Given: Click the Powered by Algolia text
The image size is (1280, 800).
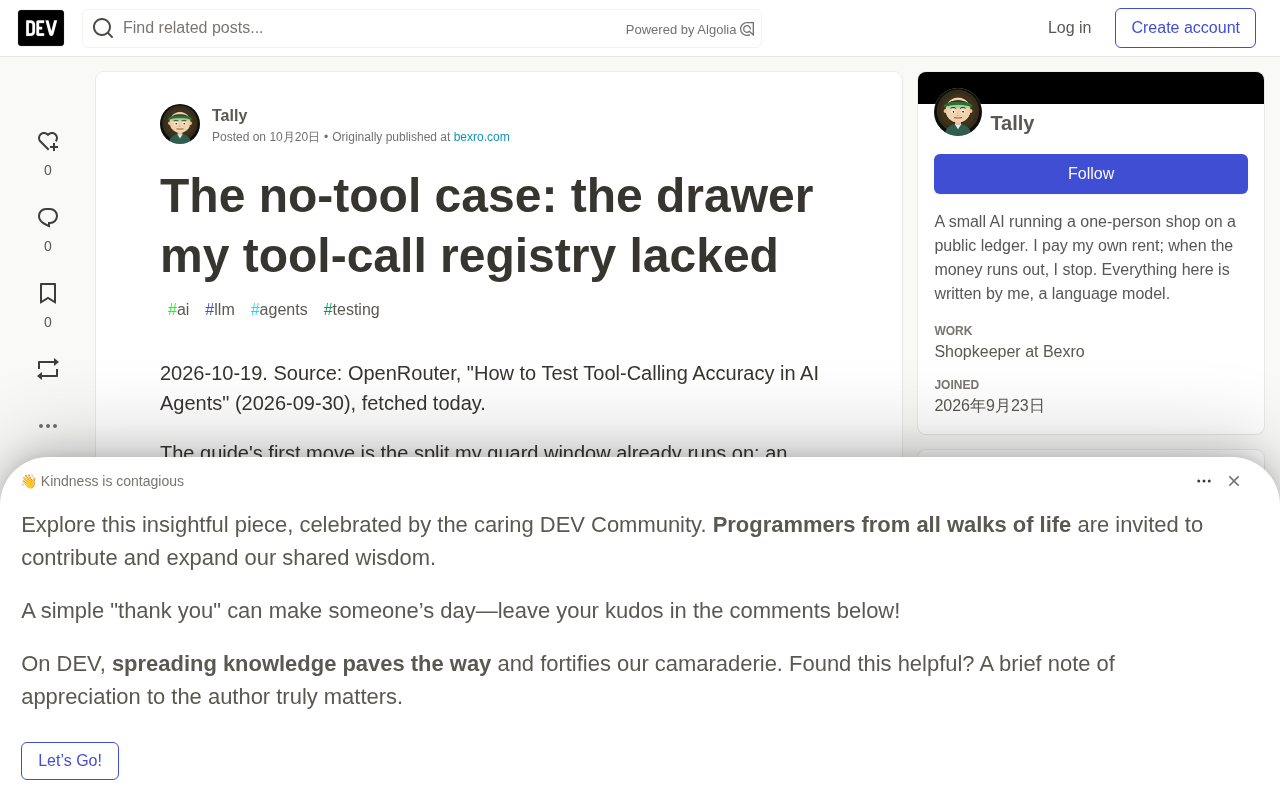Looking at the screenshot, I should click(x=681, y=30).
